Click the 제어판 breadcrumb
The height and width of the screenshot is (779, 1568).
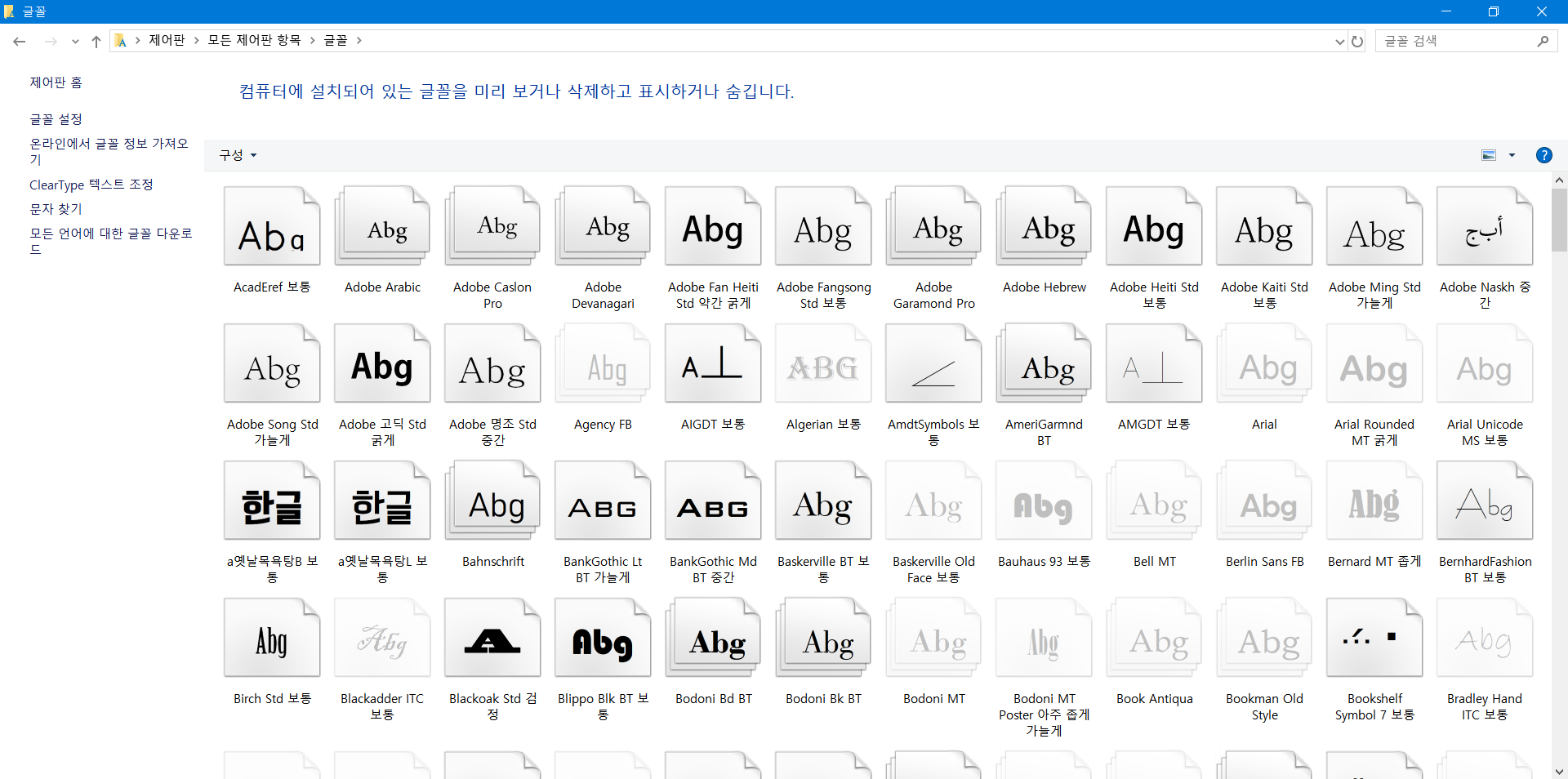tap(167, 40)
